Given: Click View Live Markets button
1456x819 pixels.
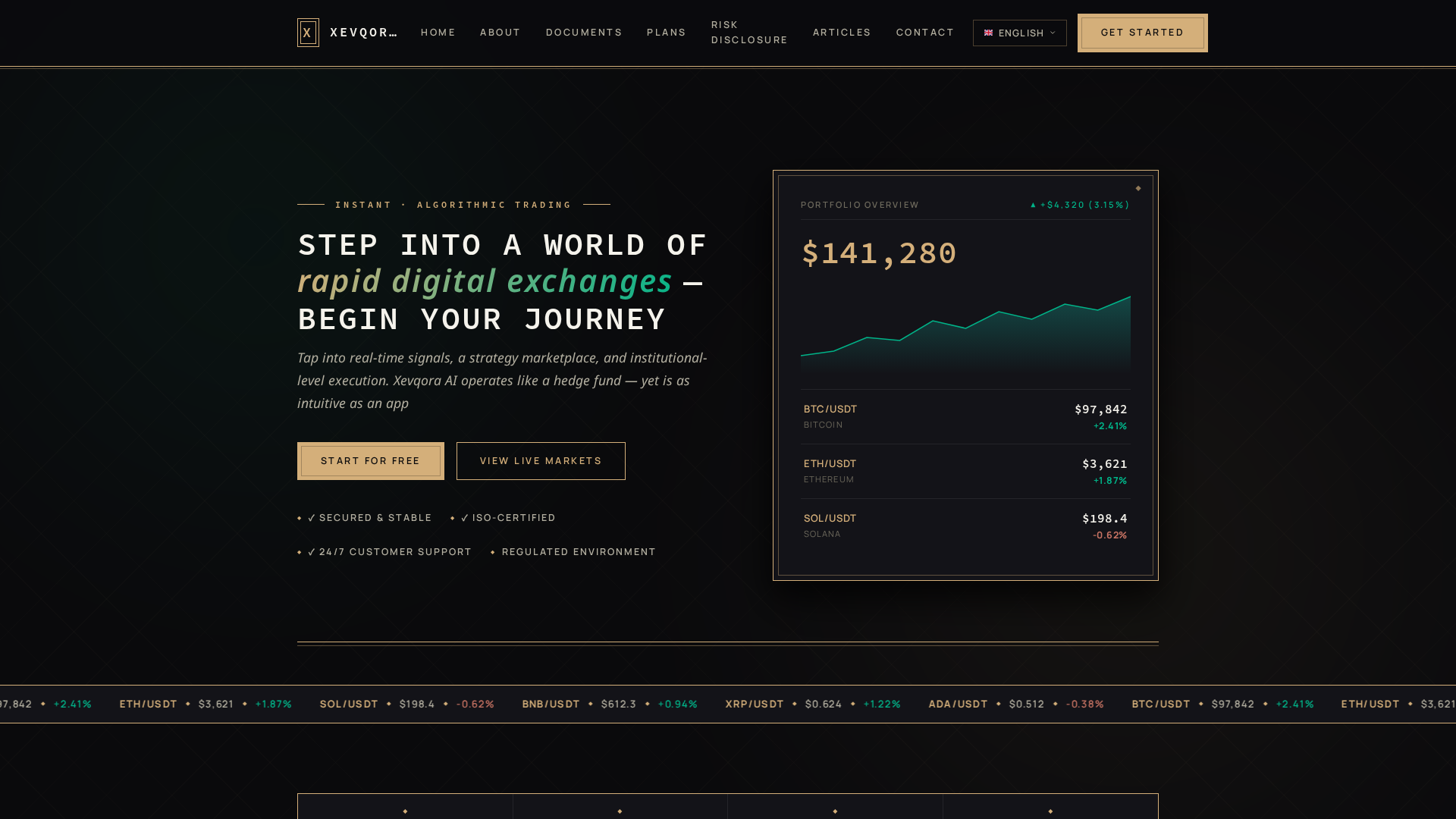Looking at the screenshot, I should (x=541, y=461).
